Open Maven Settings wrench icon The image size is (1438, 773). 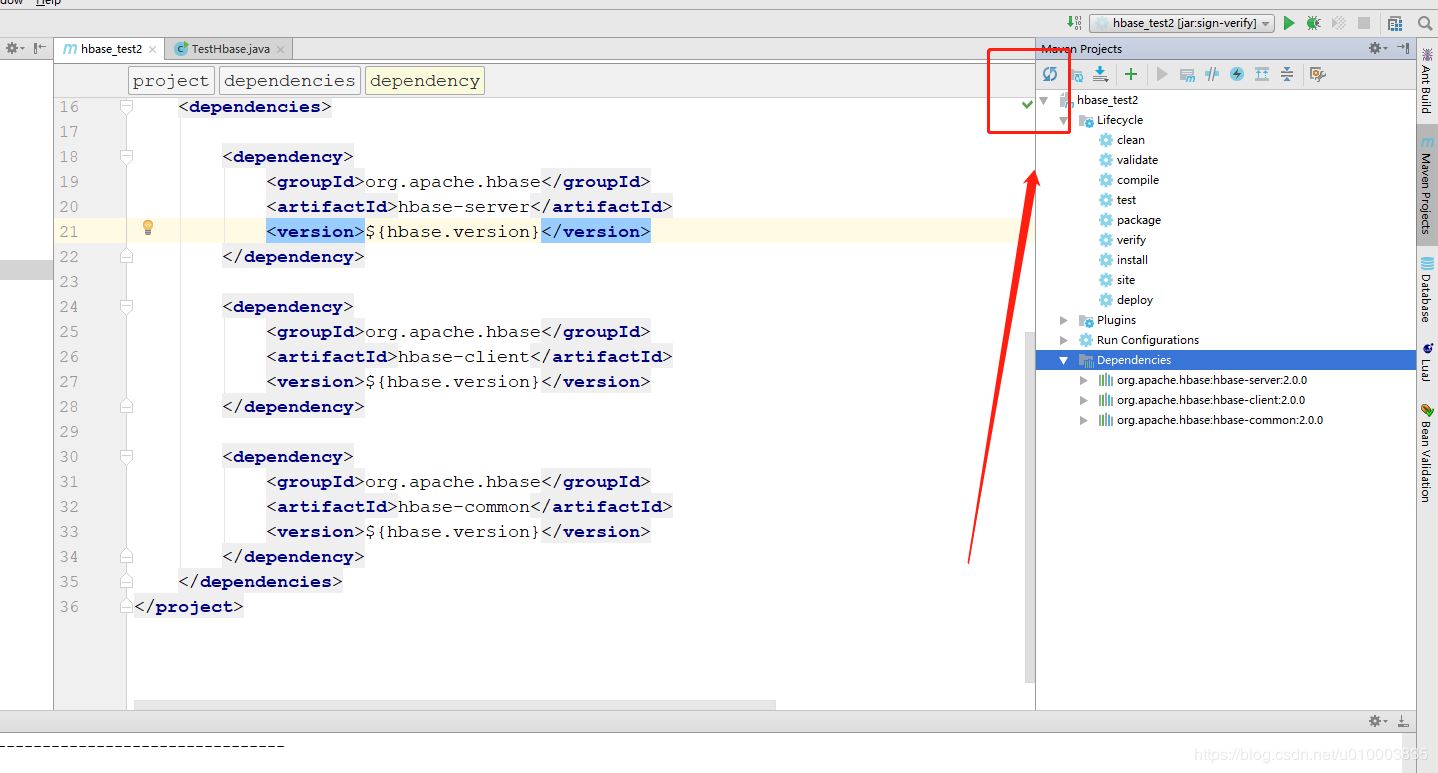1318,74
